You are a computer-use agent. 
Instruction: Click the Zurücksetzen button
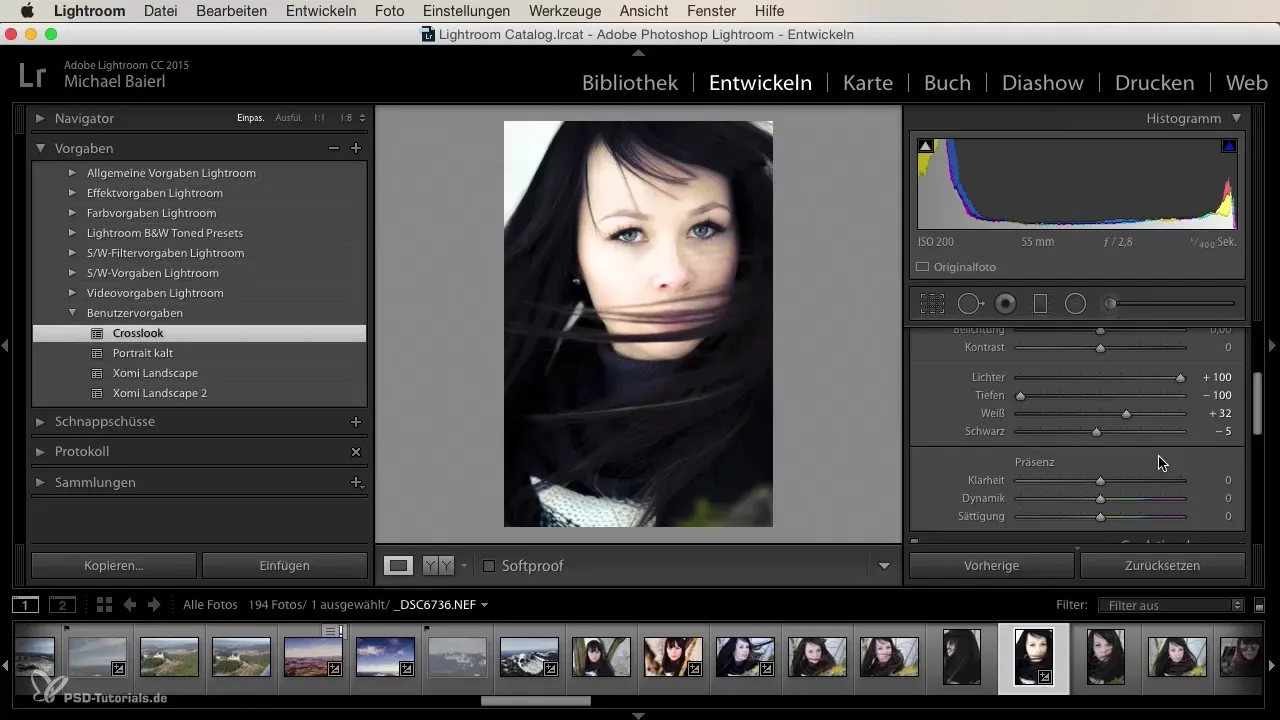pos(1163,566)
